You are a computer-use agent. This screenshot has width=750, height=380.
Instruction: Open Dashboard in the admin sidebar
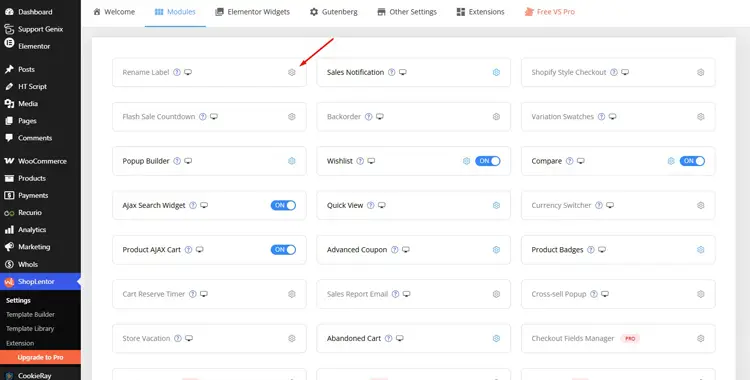(40, 12)
